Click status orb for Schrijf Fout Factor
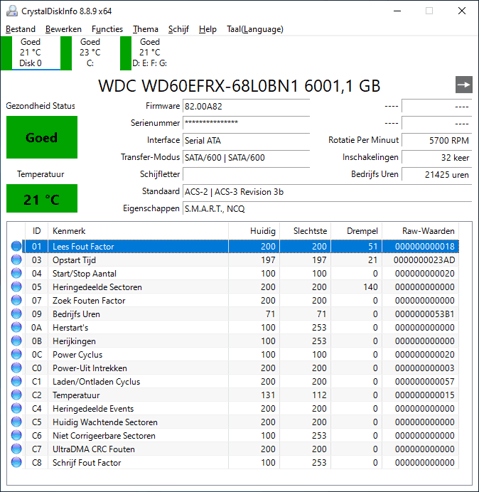This screenshot has height=492, width=479. [x=16, y=462]
